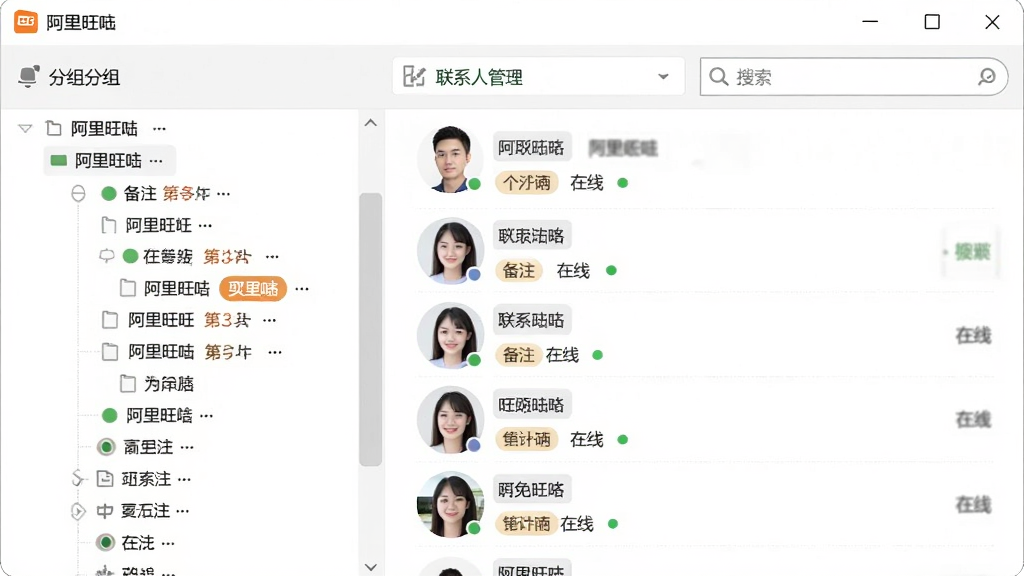
Task: Open avatar of the 联系 contact
Action: pyautogui.click(x=450, y=335)
